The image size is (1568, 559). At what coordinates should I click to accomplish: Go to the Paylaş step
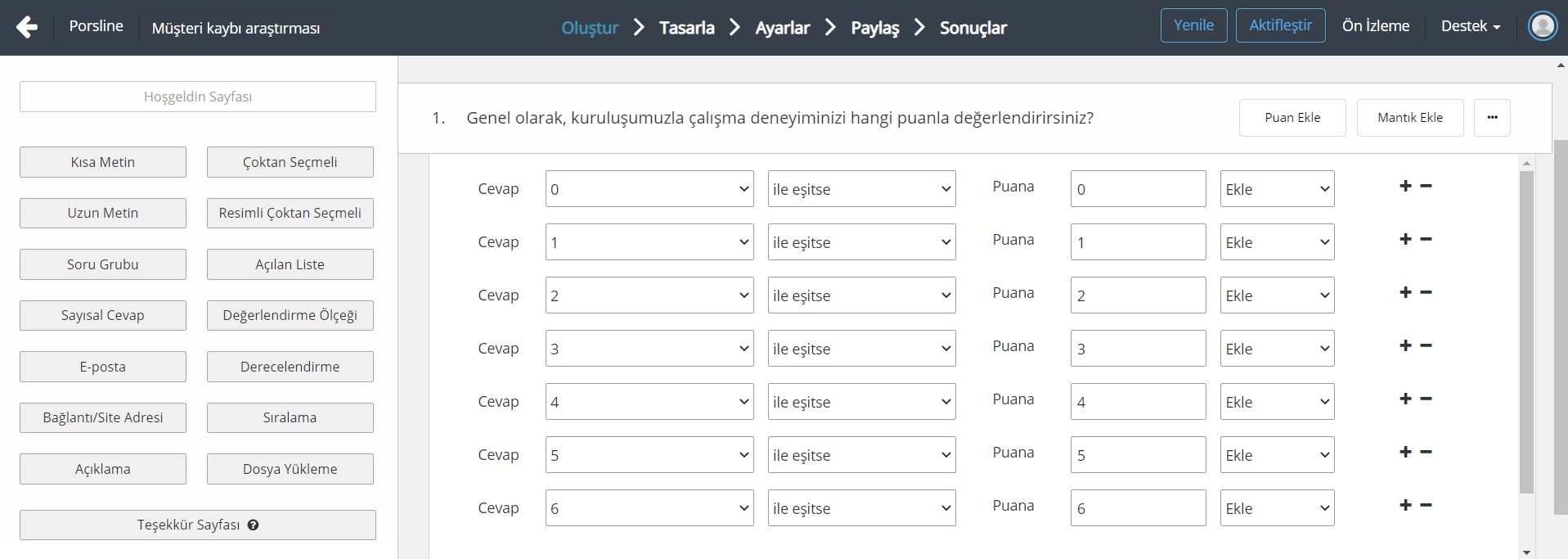875,28
